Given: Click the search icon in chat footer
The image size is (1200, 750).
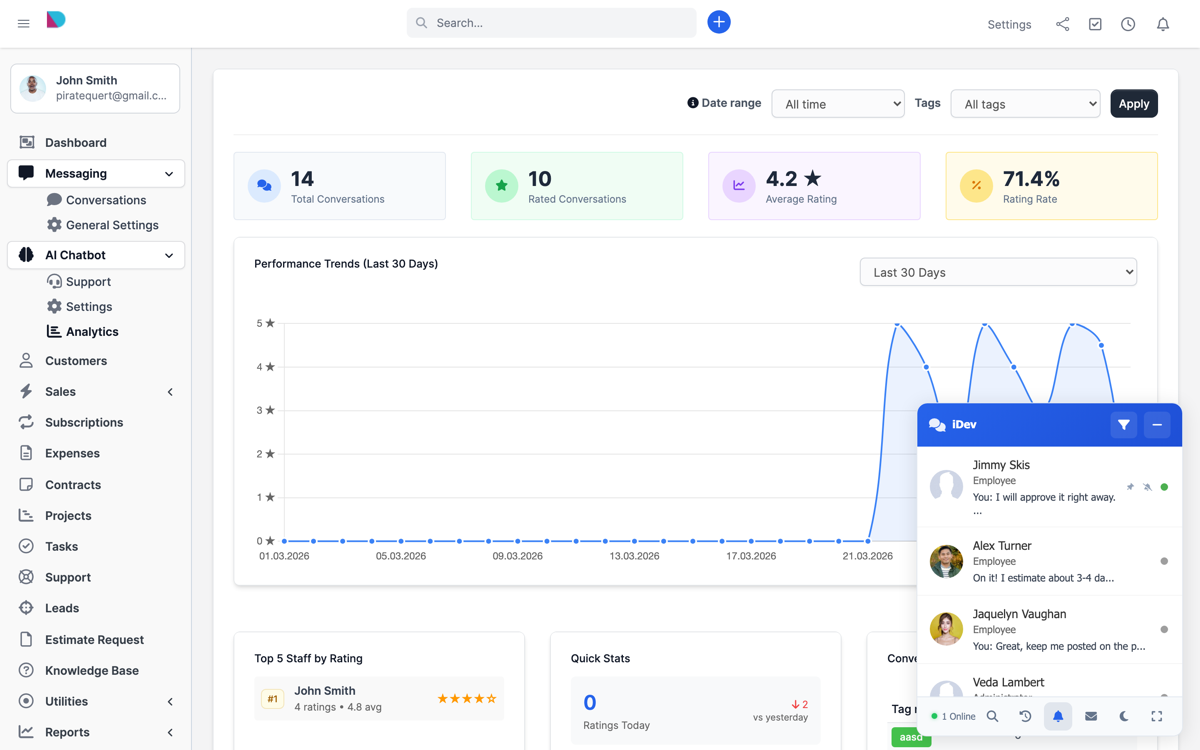Looking at the screenshot, I should (992, 716).
